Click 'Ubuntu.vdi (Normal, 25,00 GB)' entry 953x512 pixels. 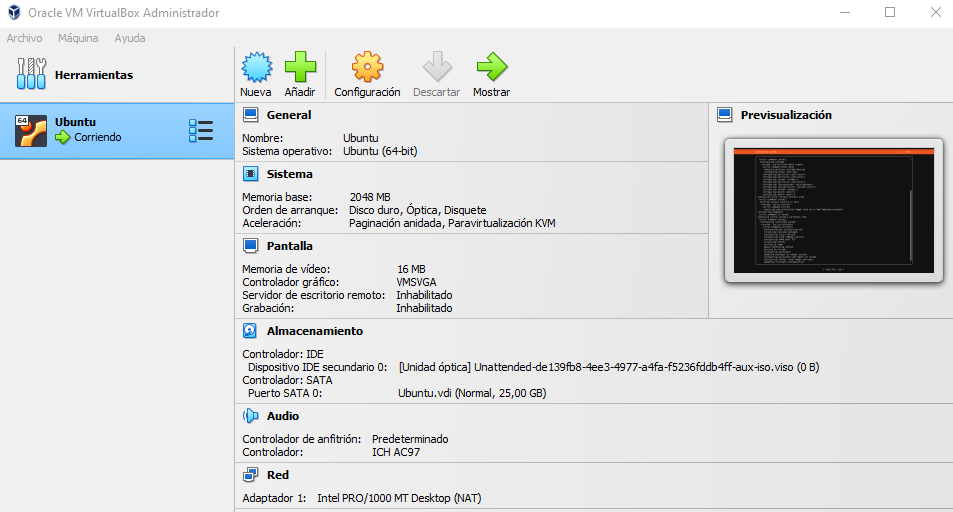(x=472, y=393)
